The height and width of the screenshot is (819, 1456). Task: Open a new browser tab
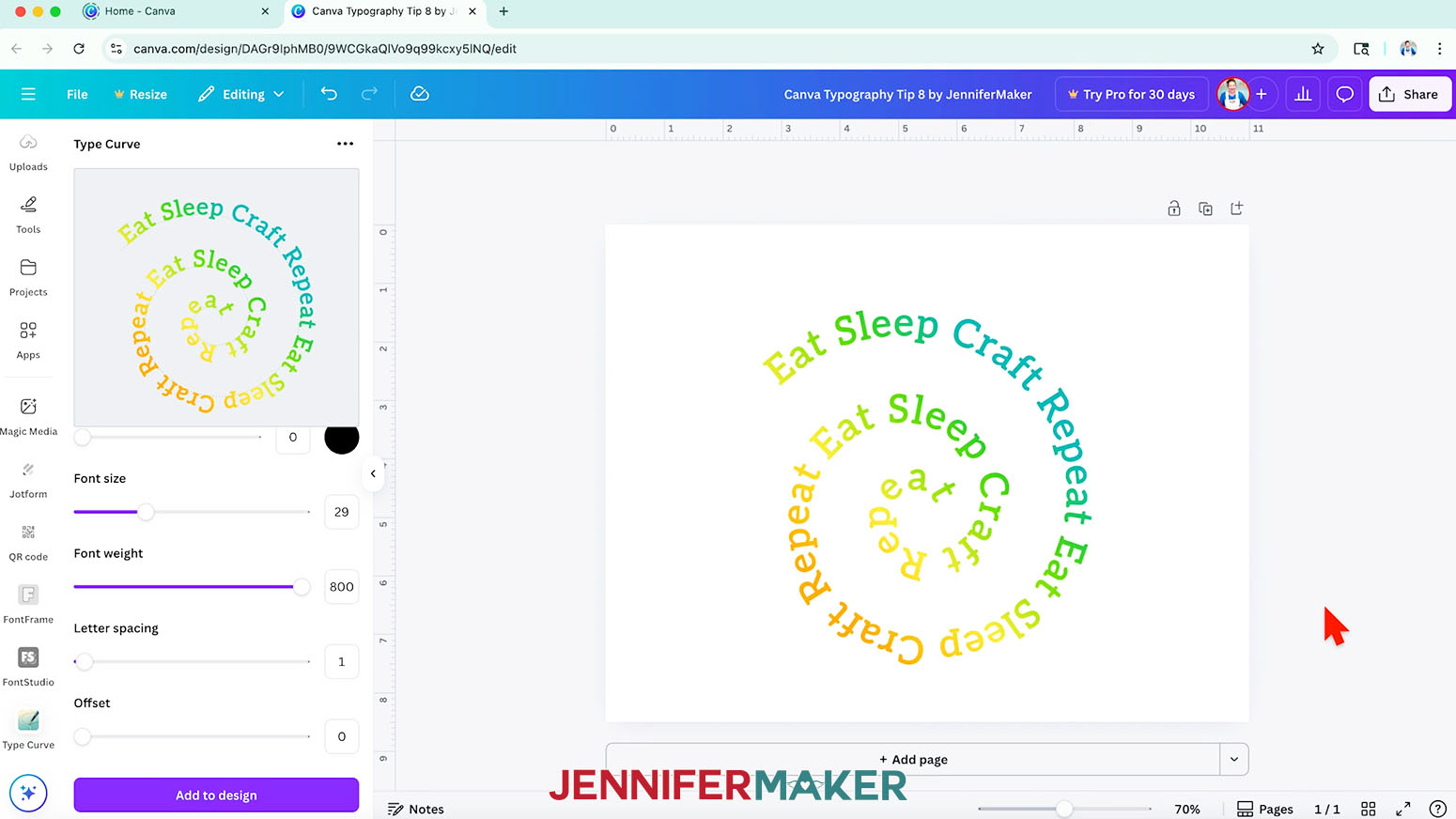[x=503, y=11]
